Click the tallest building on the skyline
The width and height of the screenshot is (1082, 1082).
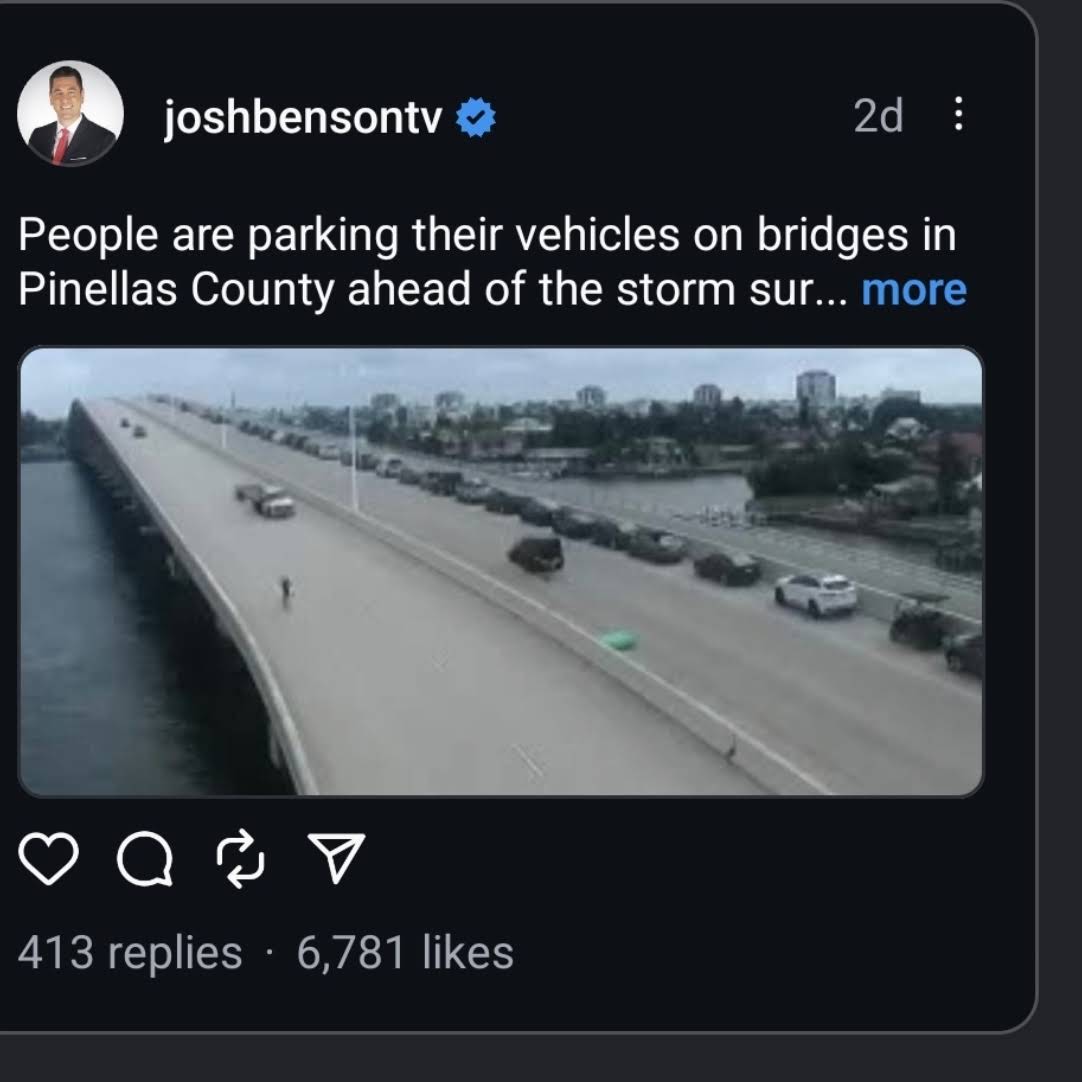pos(816,388)
